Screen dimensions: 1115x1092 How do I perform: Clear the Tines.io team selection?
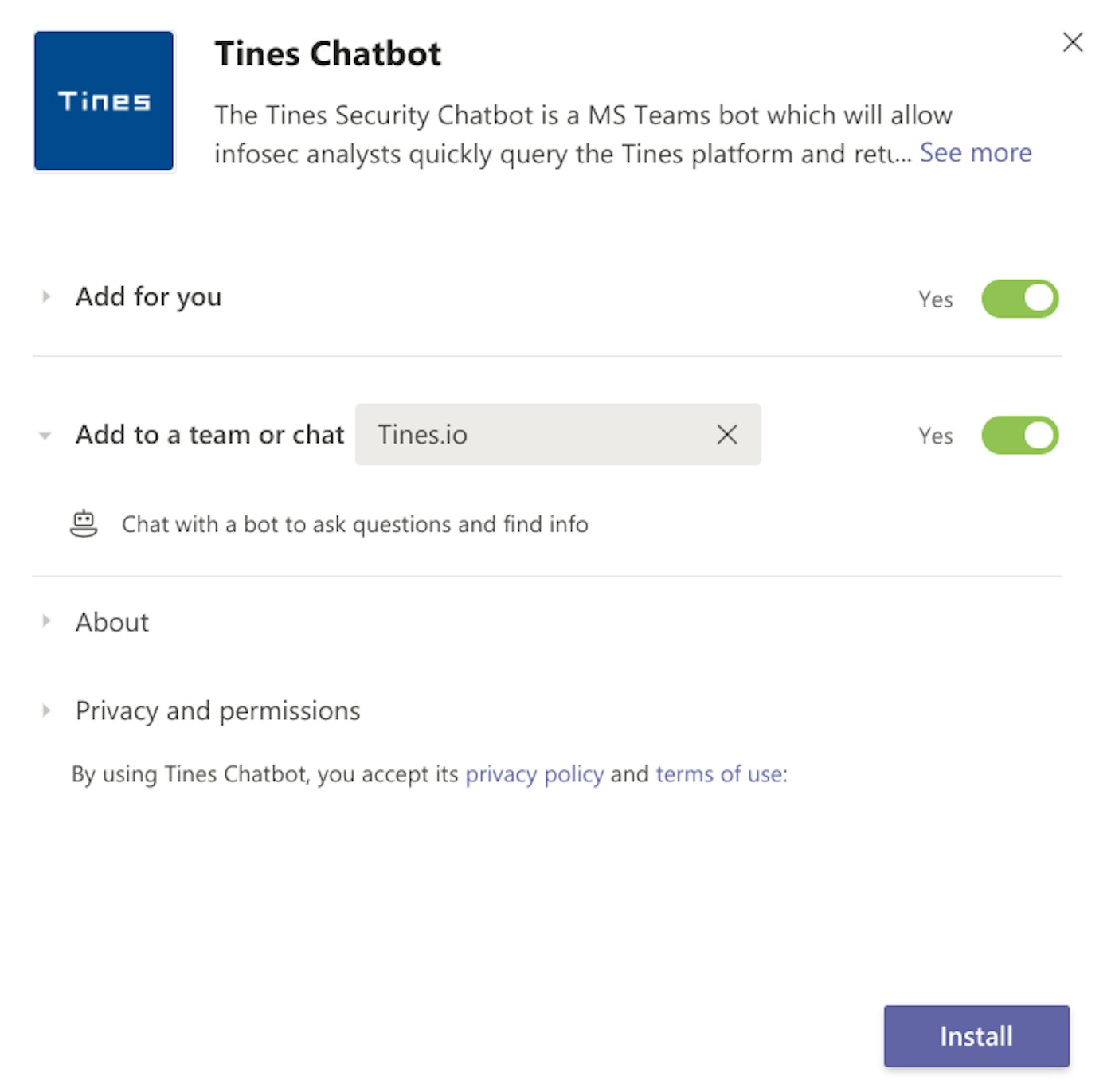[x=726, y=435]
